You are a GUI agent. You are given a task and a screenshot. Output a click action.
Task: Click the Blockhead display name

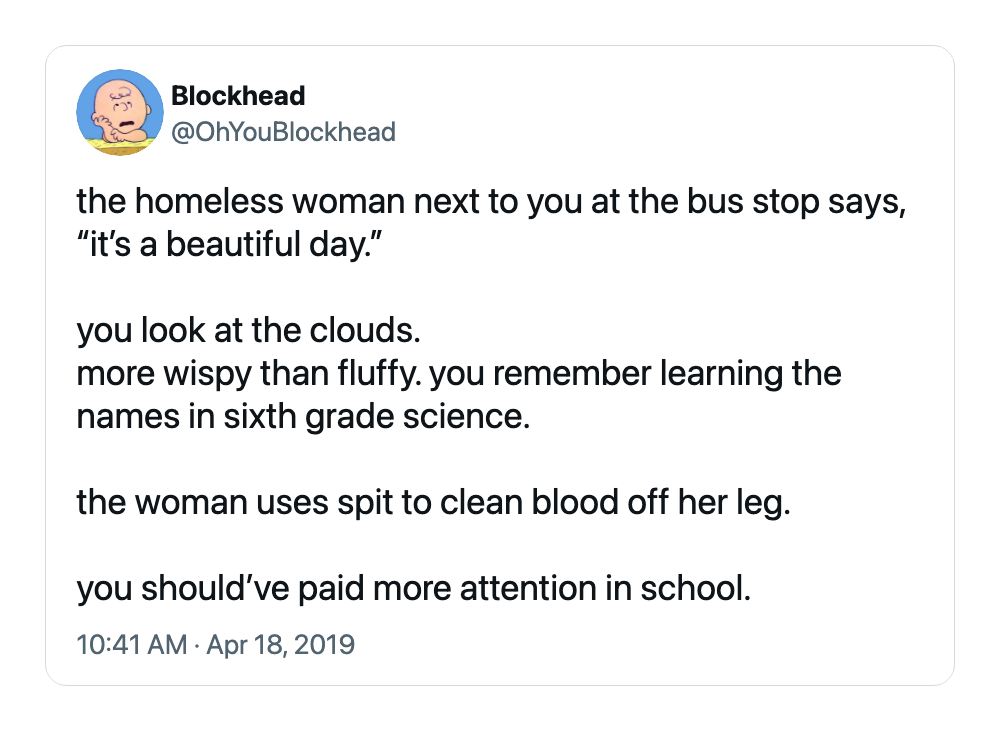click(x=239, y=96)
